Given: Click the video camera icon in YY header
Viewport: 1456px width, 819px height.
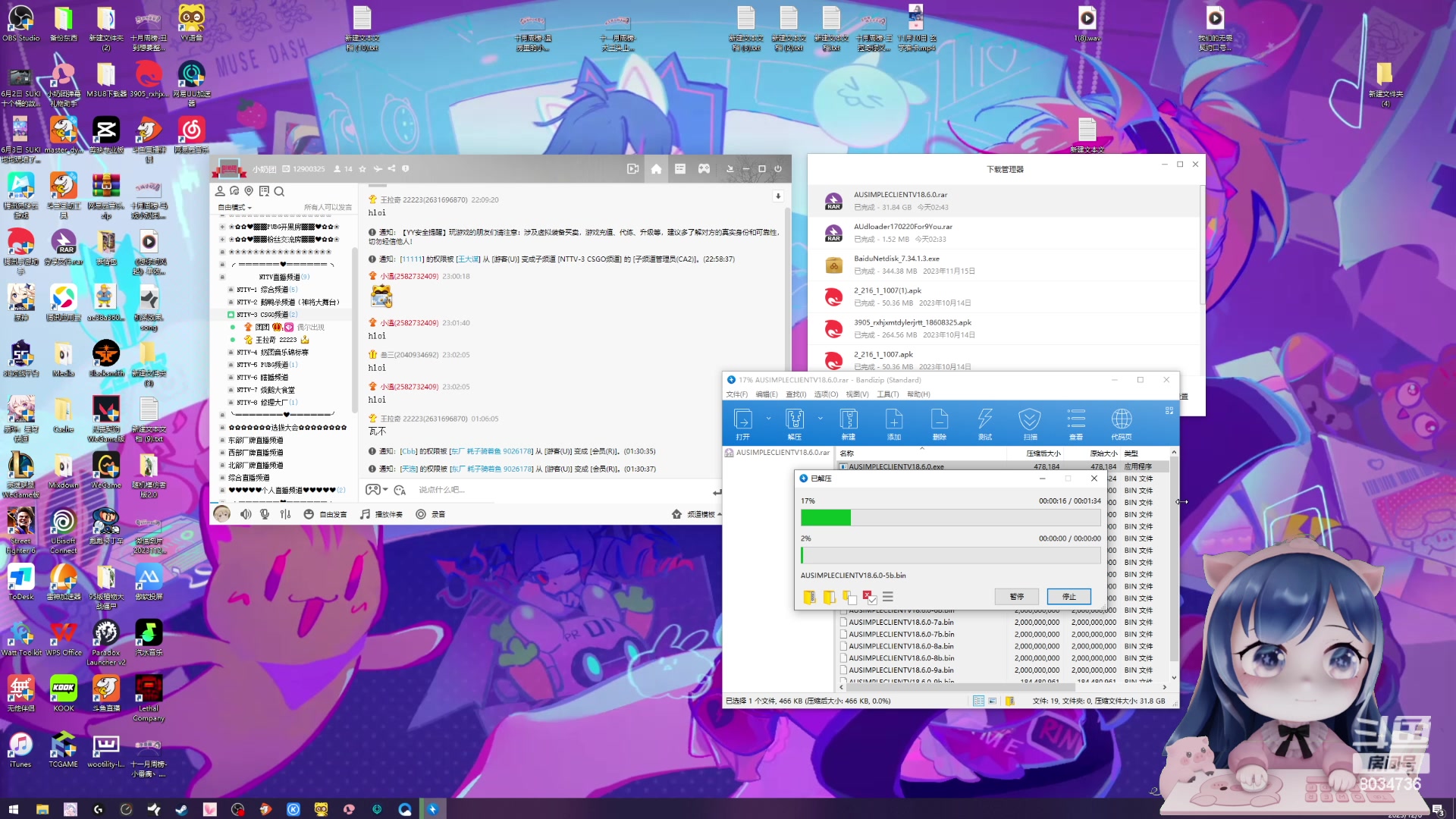Looking at the screenshot, I should coord(632,169).
